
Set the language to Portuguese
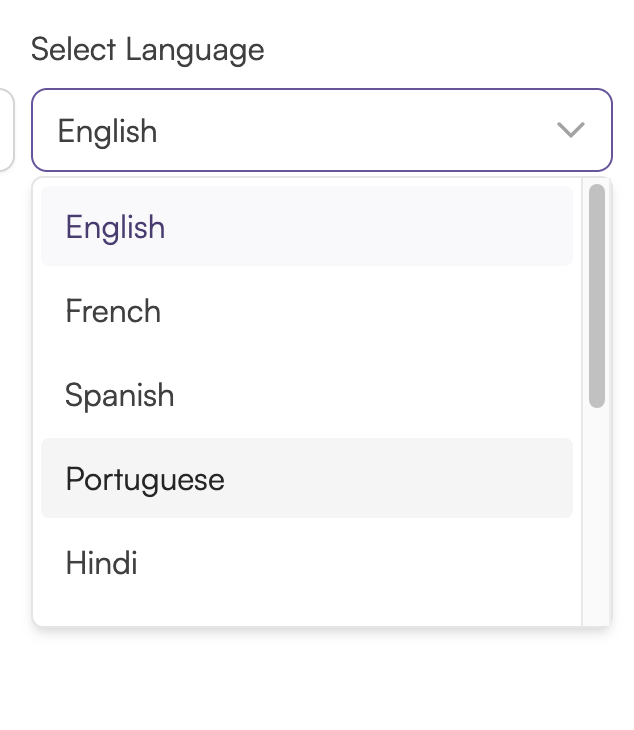point(307,478)
